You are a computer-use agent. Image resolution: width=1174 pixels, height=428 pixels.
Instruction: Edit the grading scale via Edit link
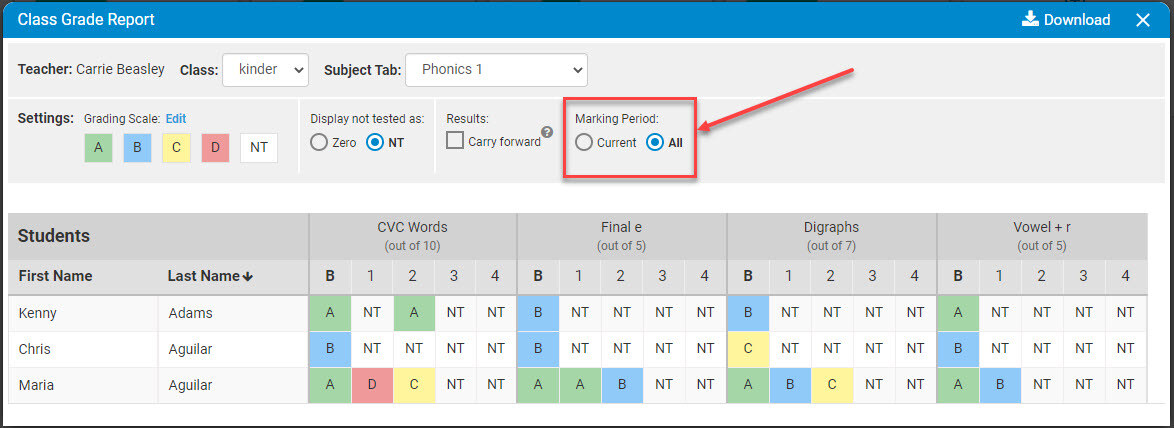[x=176, y=118]
